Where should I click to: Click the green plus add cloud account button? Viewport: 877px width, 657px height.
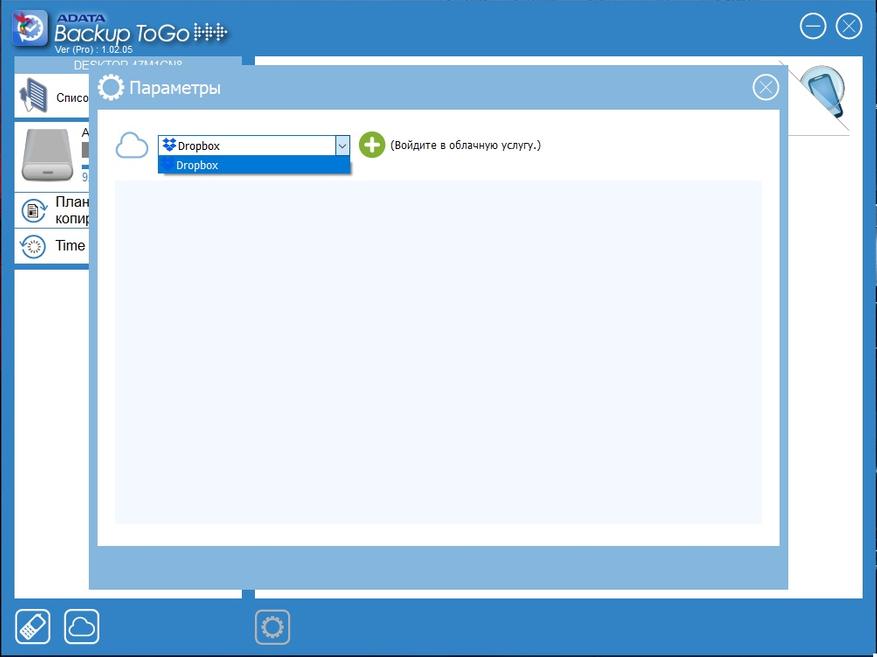click(372, 145)
